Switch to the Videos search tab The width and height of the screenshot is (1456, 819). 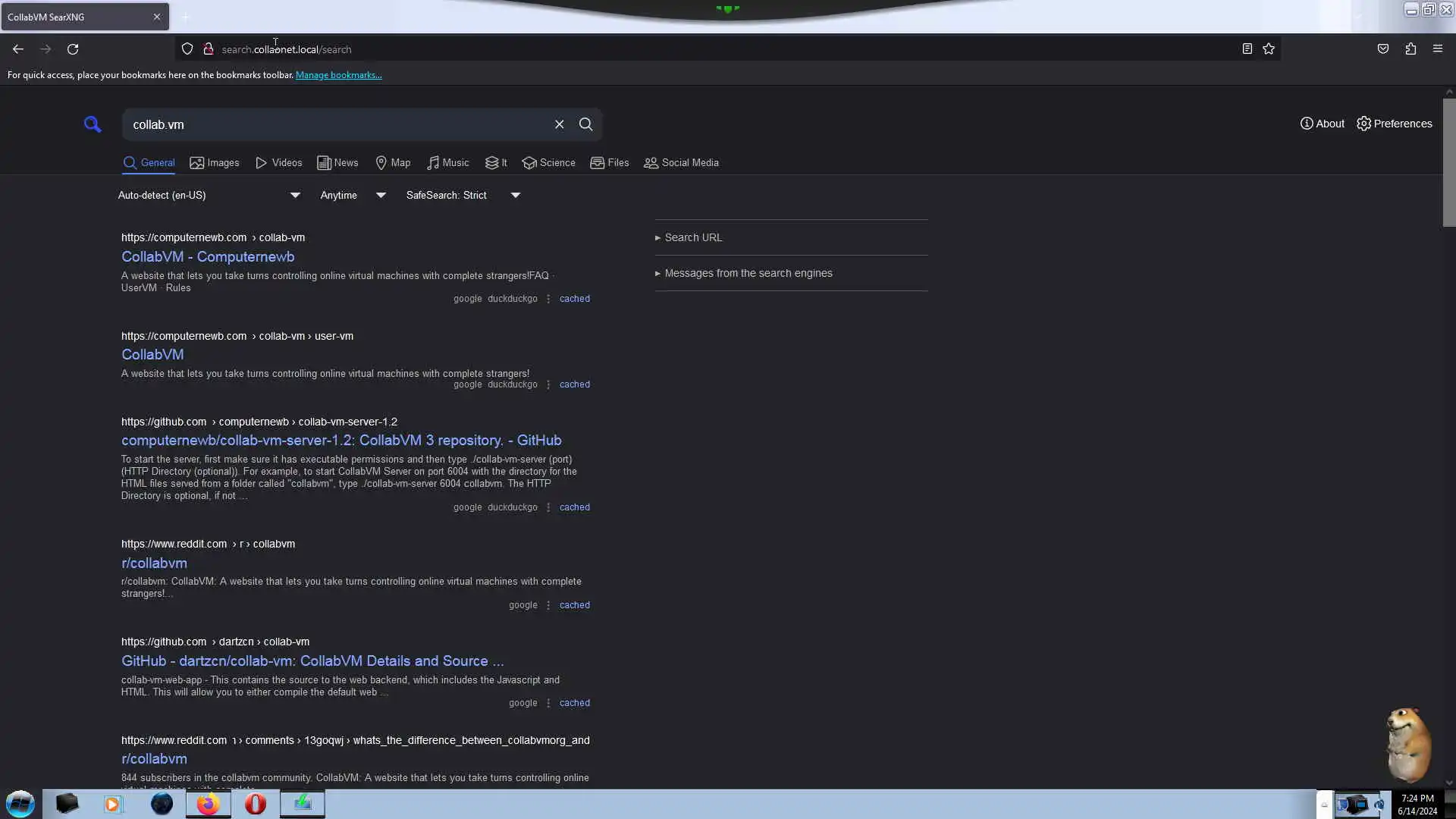(x=279, y=163)
